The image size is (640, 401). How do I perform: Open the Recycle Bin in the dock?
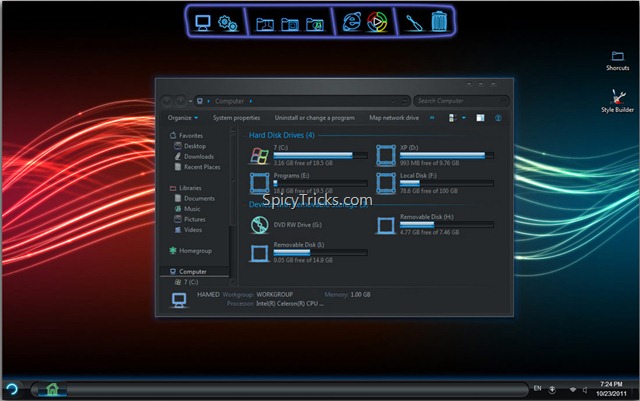pyautogui.click(x=439, y=21)
